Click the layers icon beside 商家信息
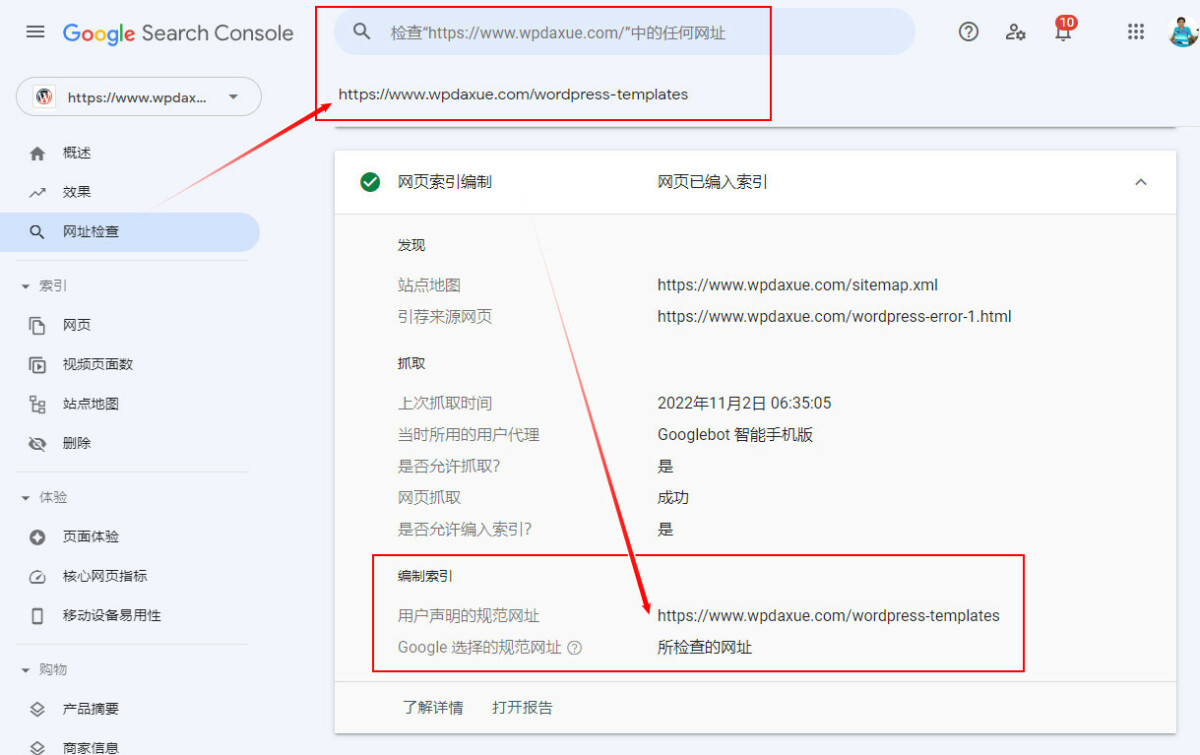This screenshot has height=755, width=1200. pyautogui.click(x=37, y=747)
